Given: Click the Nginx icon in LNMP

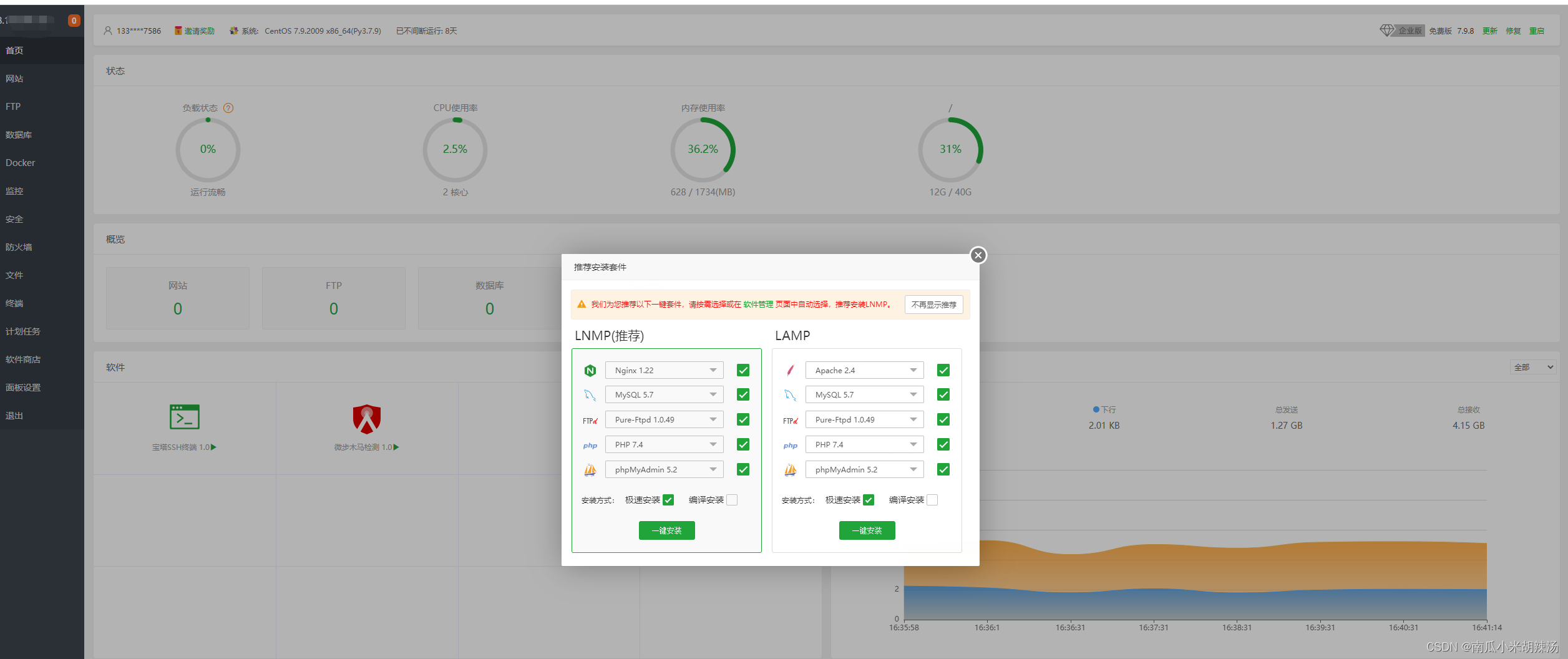Looking at the screenshot, I should tap(590, 371).
